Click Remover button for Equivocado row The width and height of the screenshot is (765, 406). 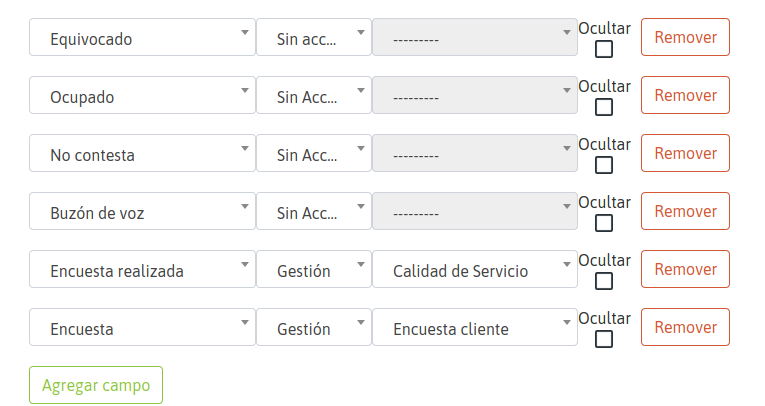pyautogui.click(x=685, y=38)
